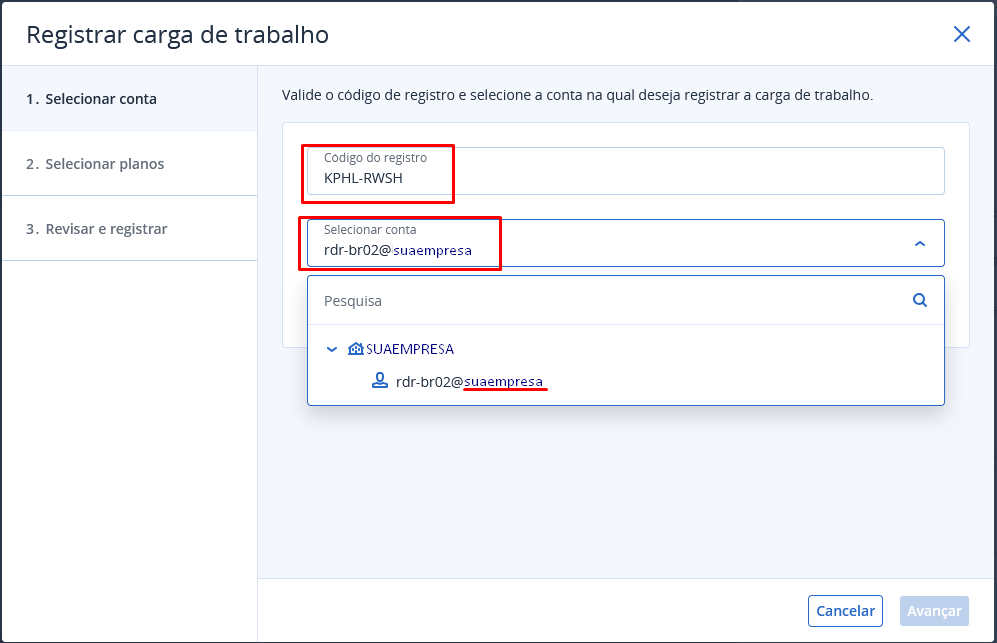Click the selected rdr-br02@suaempresa value in combo box
Viewport: 997px width, 643px height.
[398, 251]
